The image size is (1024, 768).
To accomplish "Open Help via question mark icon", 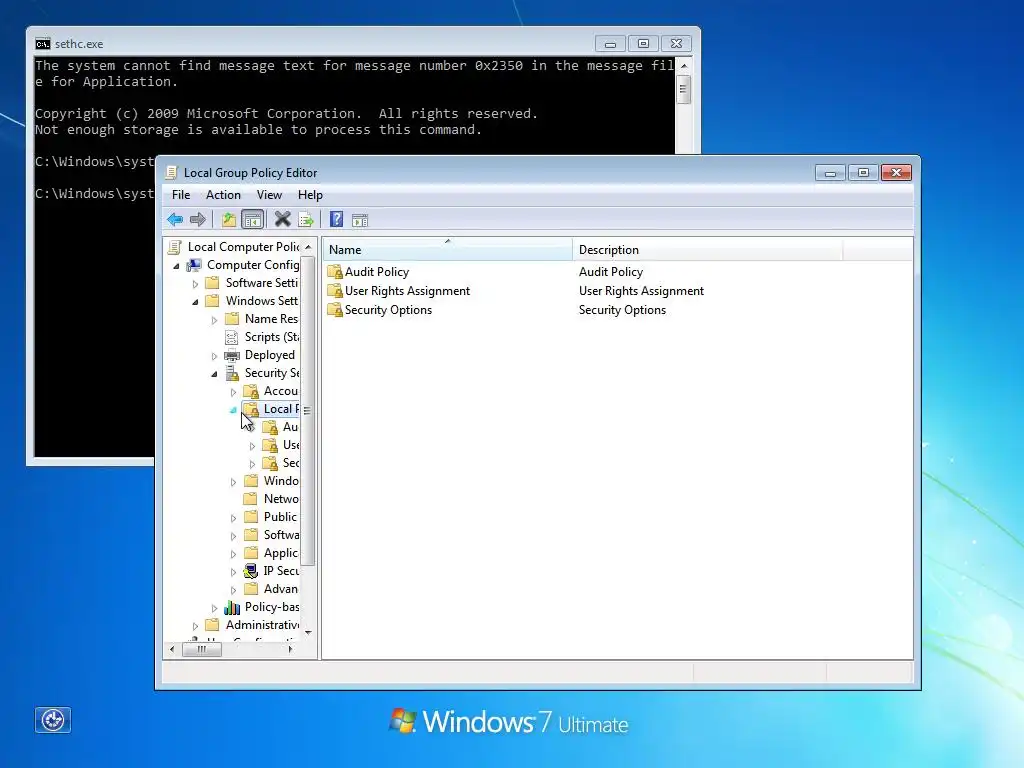I will pyautogui.click(x=336, y=219).
